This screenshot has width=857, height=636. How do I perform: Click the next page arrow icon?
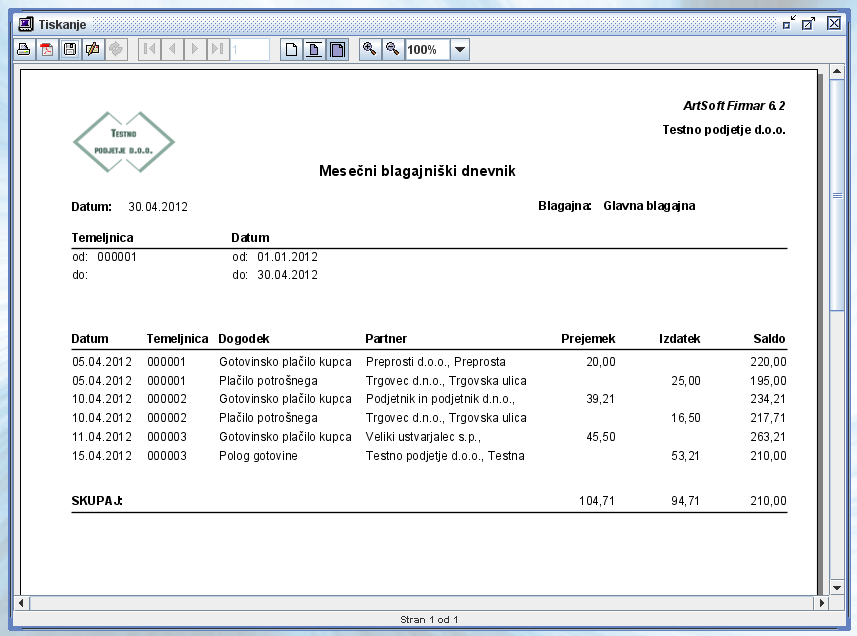tap(195, 49)
